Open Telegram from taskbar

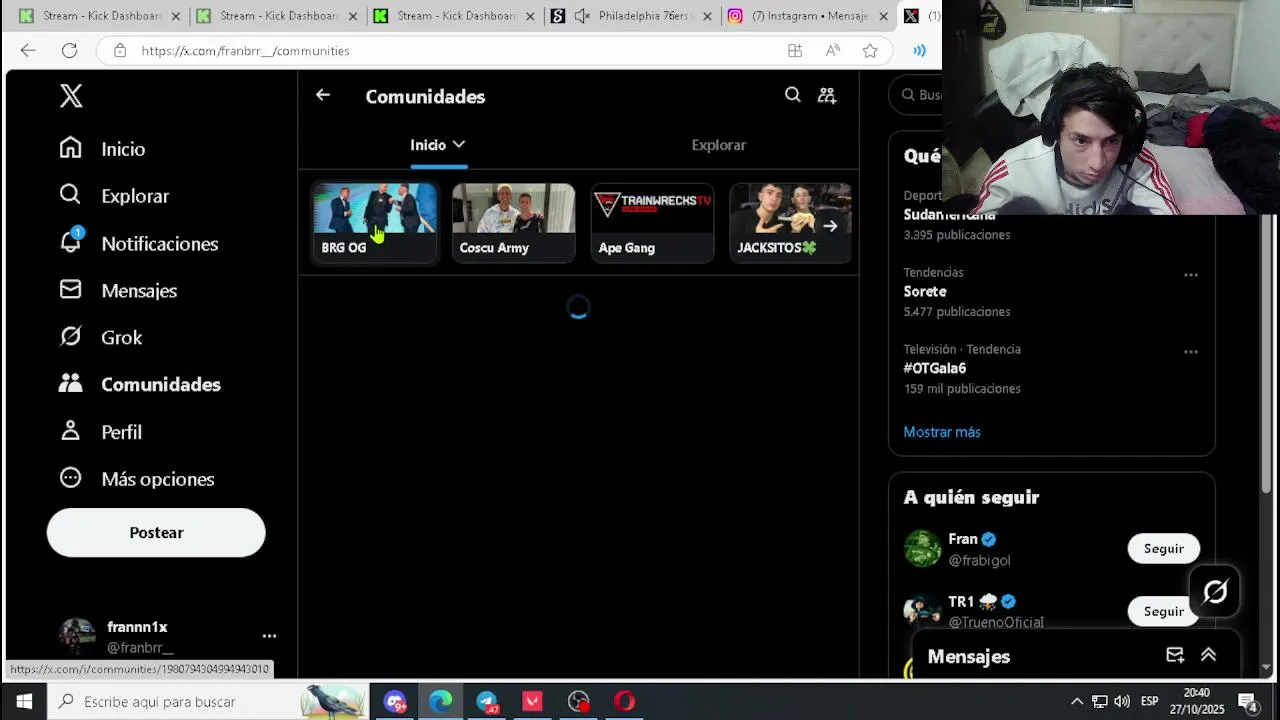tap(486, 701)
